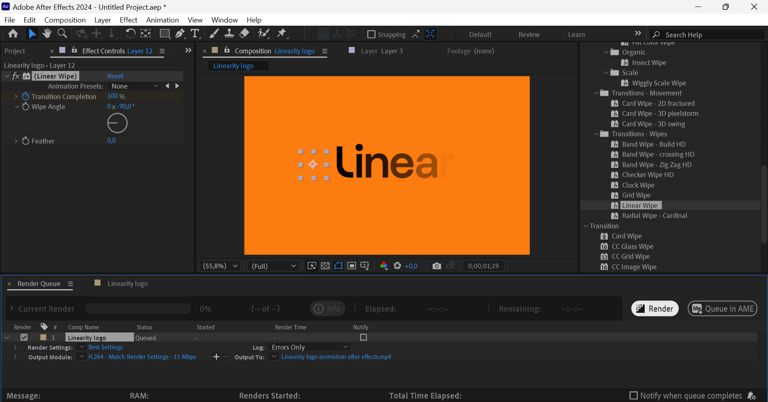This screenshot has width=768, height=402.
Task: Select the Rectangle shape tool
Action: 165,34
